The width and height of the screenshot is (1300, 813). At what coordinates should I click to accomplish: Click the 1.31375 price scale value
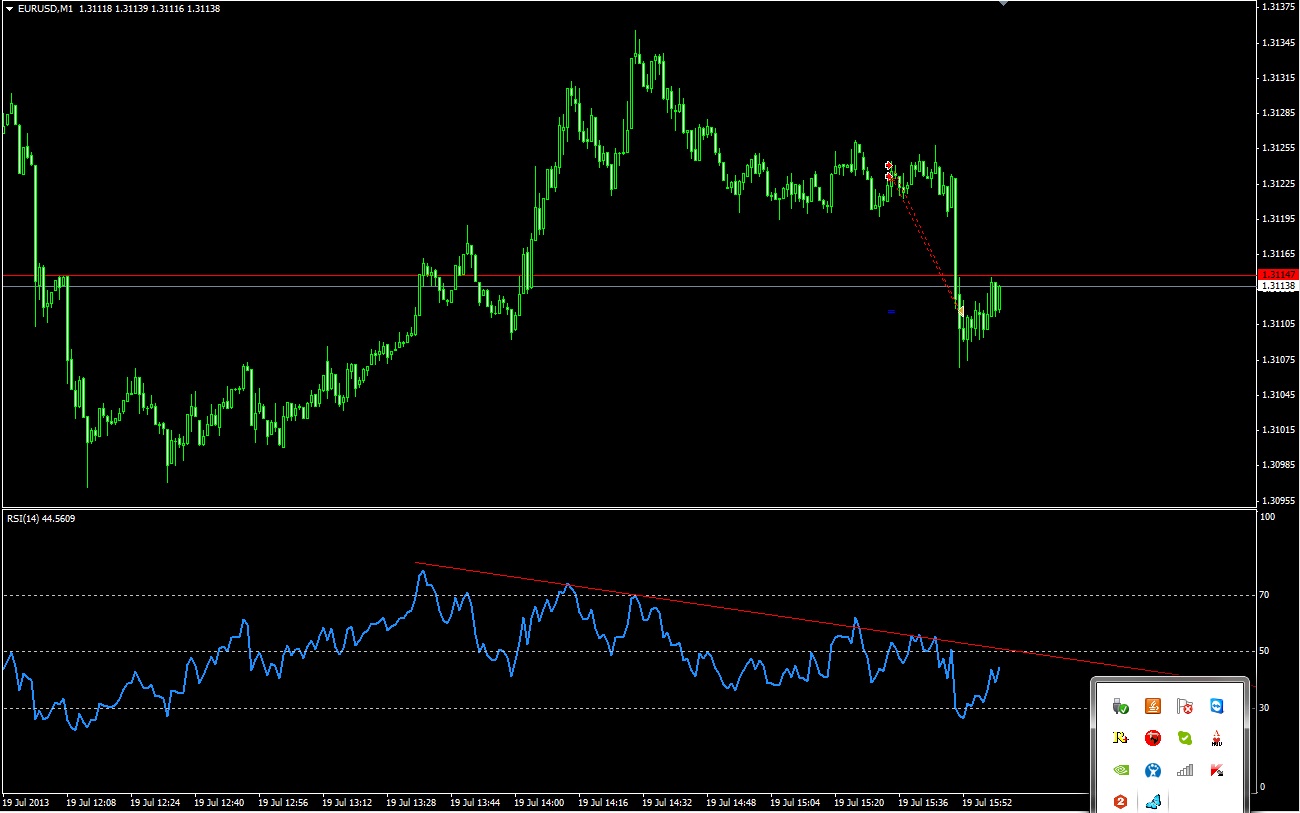click(1279, 7)
